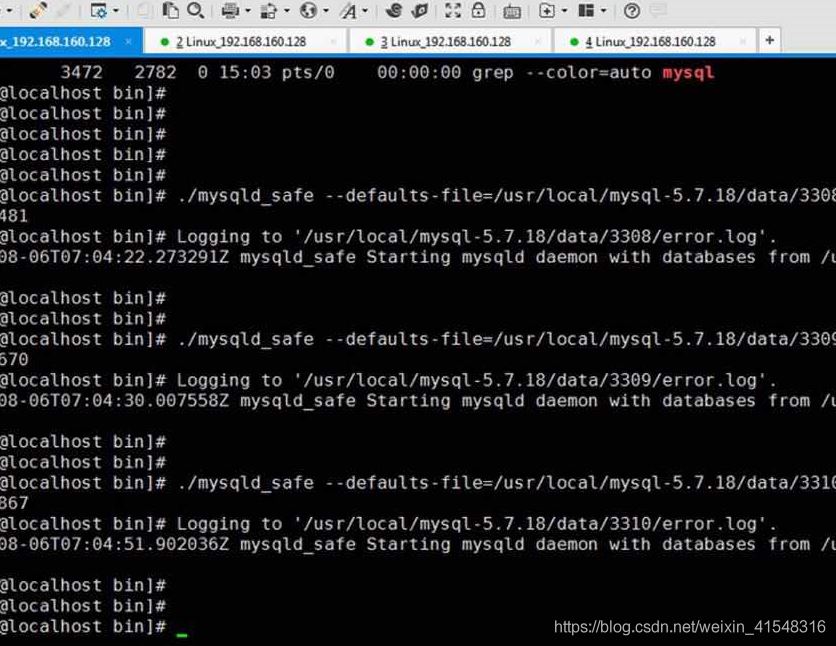The width and height of the screenshot is (836, 646).
Task: Click the session properties gear window icon
Action: click(98, 11)
